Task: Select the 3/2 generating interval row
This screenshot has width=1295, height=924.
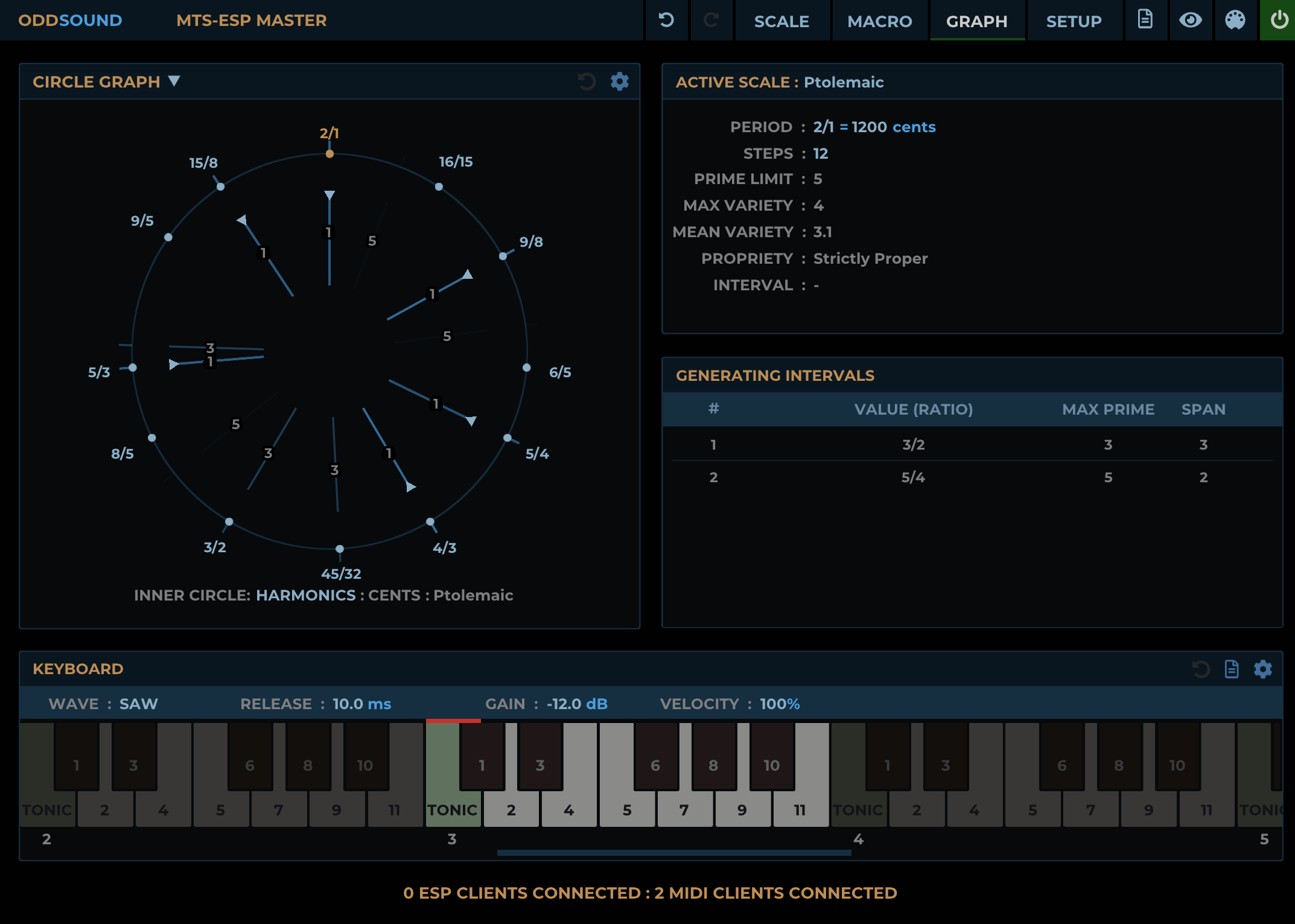Action: pyautogui.click(x=911, y=445)
